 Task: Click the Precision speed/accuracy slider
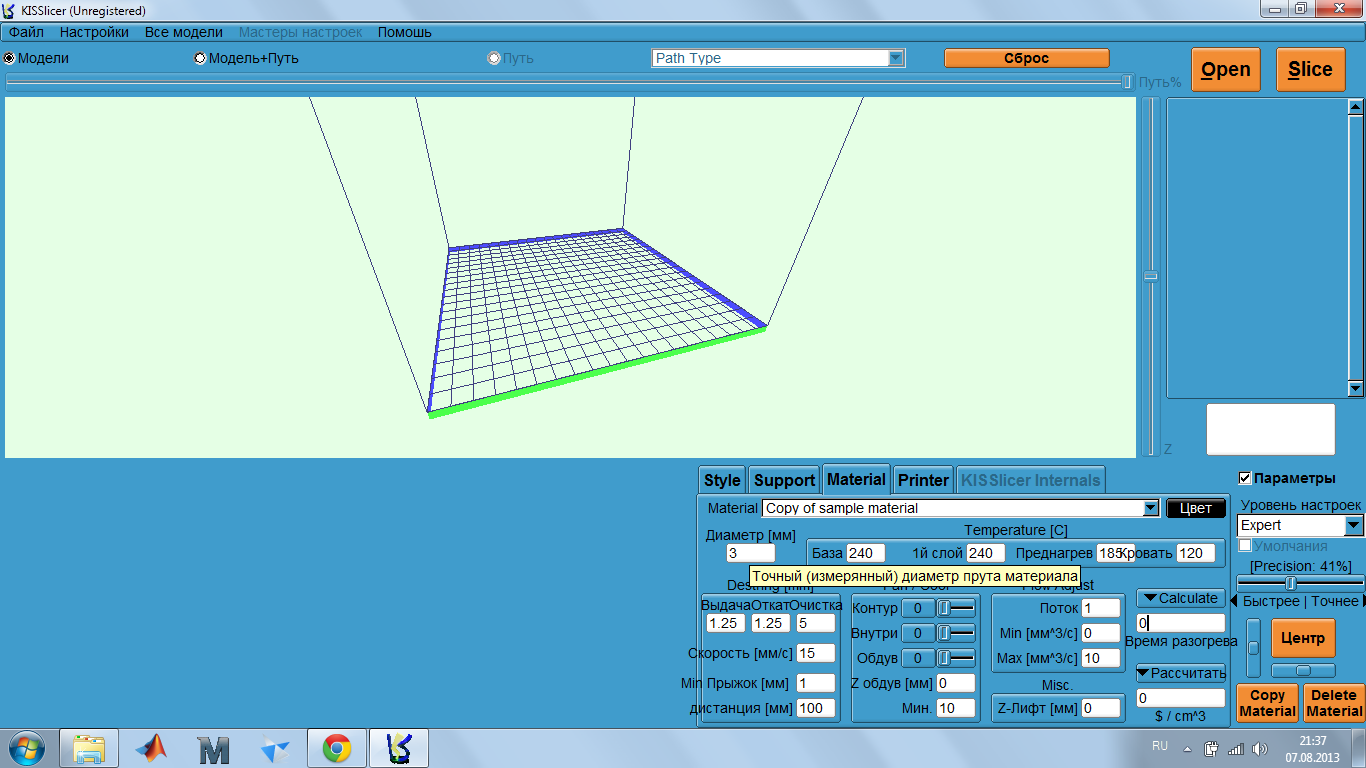tap(1290, 583)
